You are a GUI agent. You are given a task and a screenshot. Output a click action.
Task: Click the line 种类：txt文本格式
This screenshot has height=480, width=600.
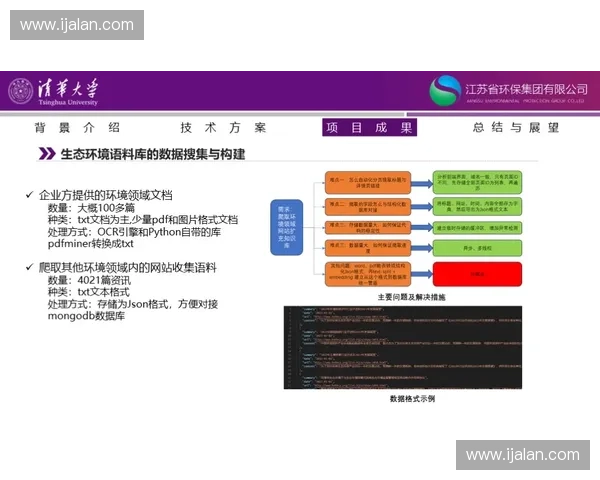(89, 292)
